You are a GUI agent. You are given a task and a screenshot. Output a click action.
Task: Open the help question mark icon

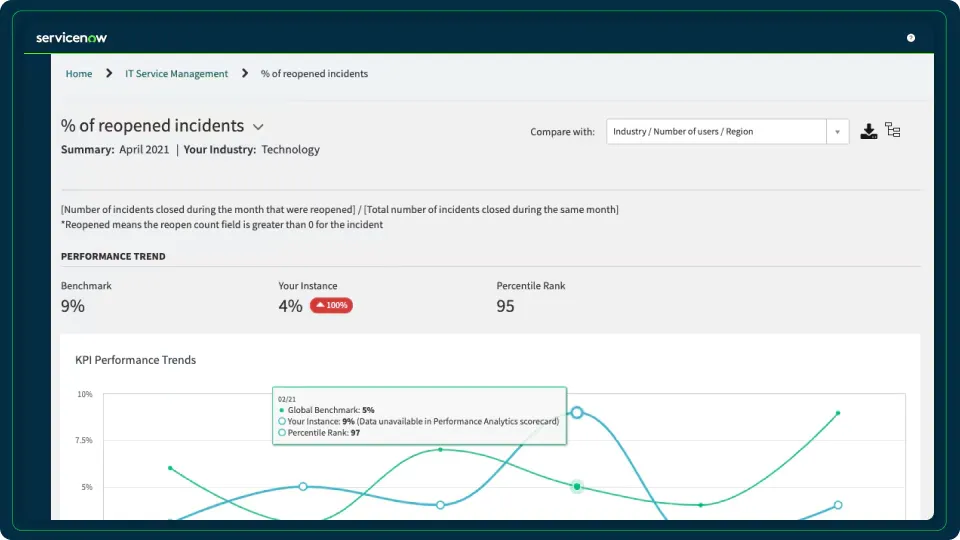[910, 38]
